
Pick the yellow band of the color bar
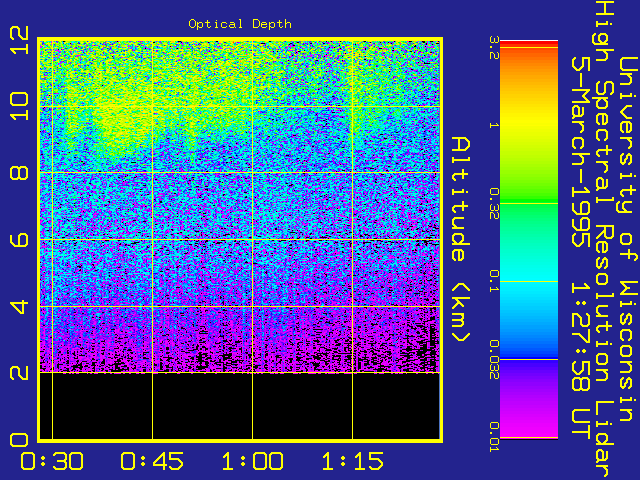(x=529, y=120)
